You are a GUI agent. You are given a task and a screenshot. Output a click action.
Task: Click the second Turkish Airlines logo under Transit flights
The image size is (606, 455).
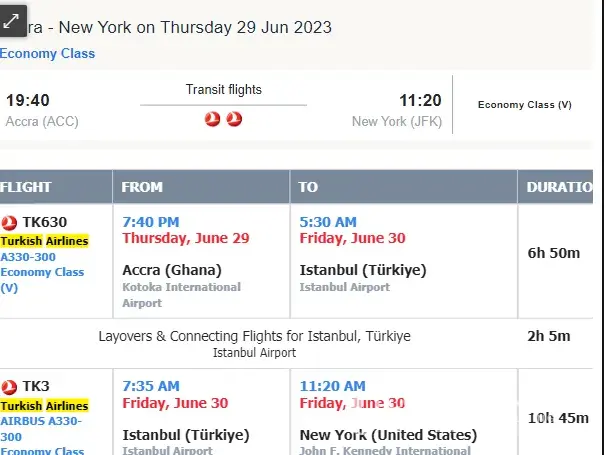coord(235,119)
